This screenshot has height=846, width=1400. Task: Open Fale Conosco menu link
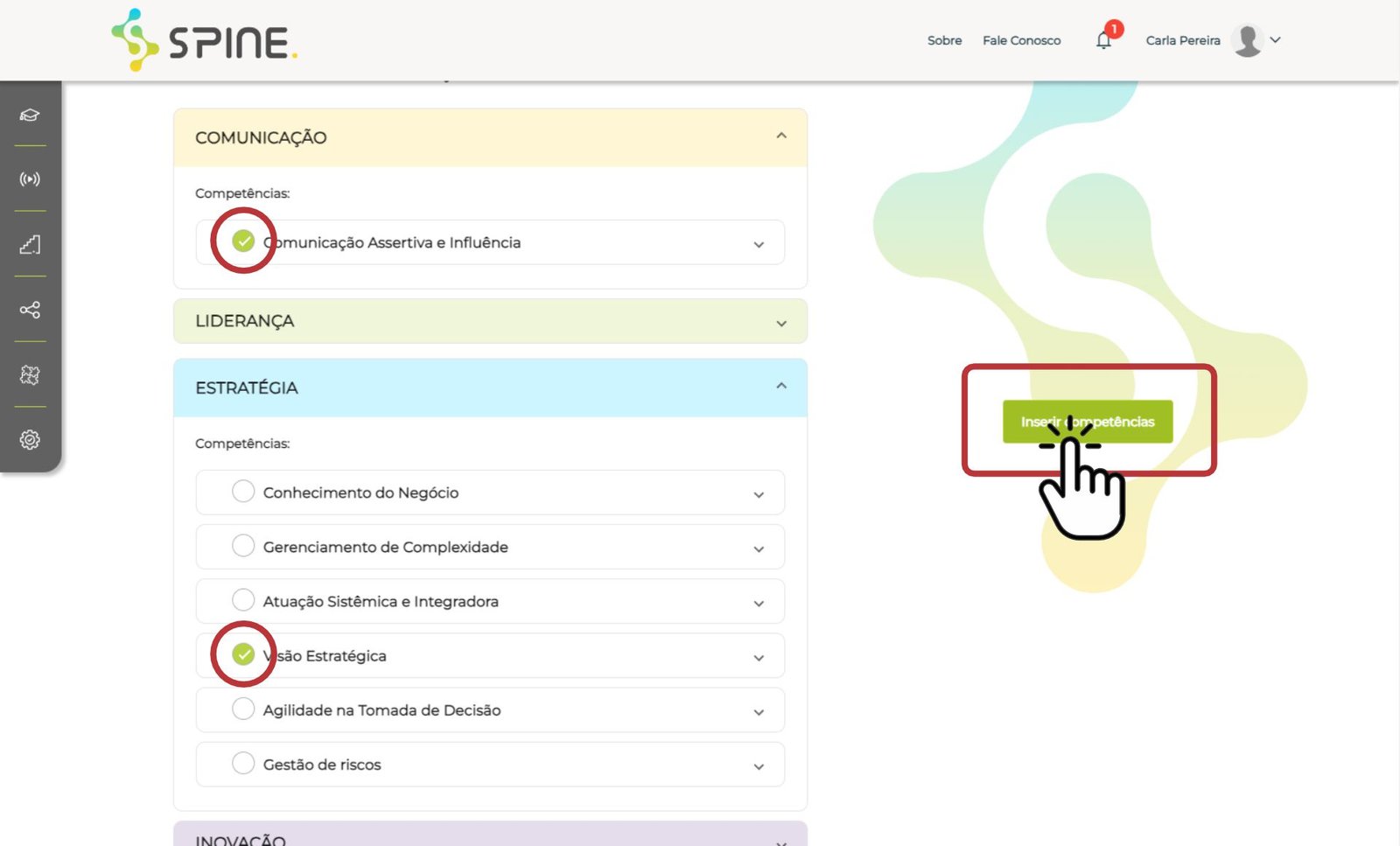tap(1021, 40)
